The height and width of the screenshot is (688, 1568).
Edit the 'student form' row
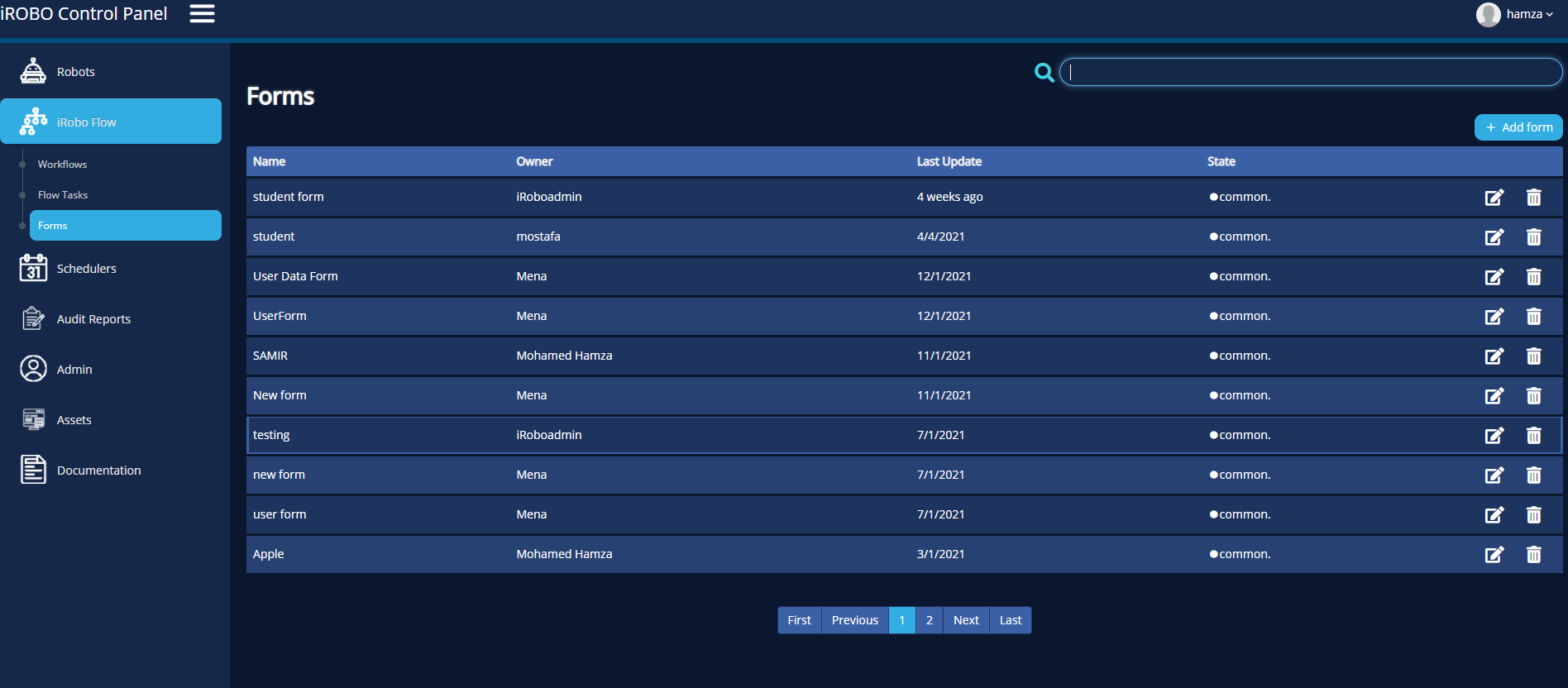pyautogui.click(x=1494, y=198)
